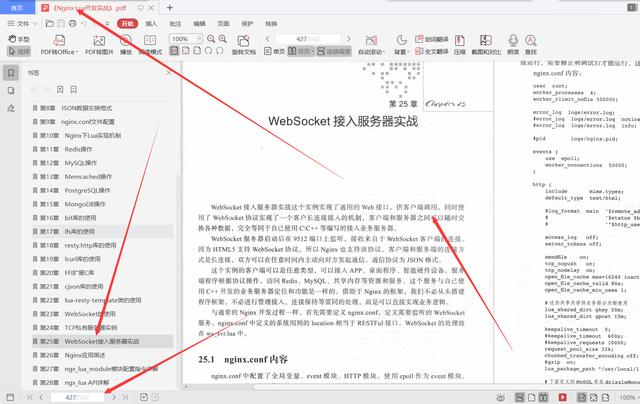Jump to last page in status bar

coord(125,397)
